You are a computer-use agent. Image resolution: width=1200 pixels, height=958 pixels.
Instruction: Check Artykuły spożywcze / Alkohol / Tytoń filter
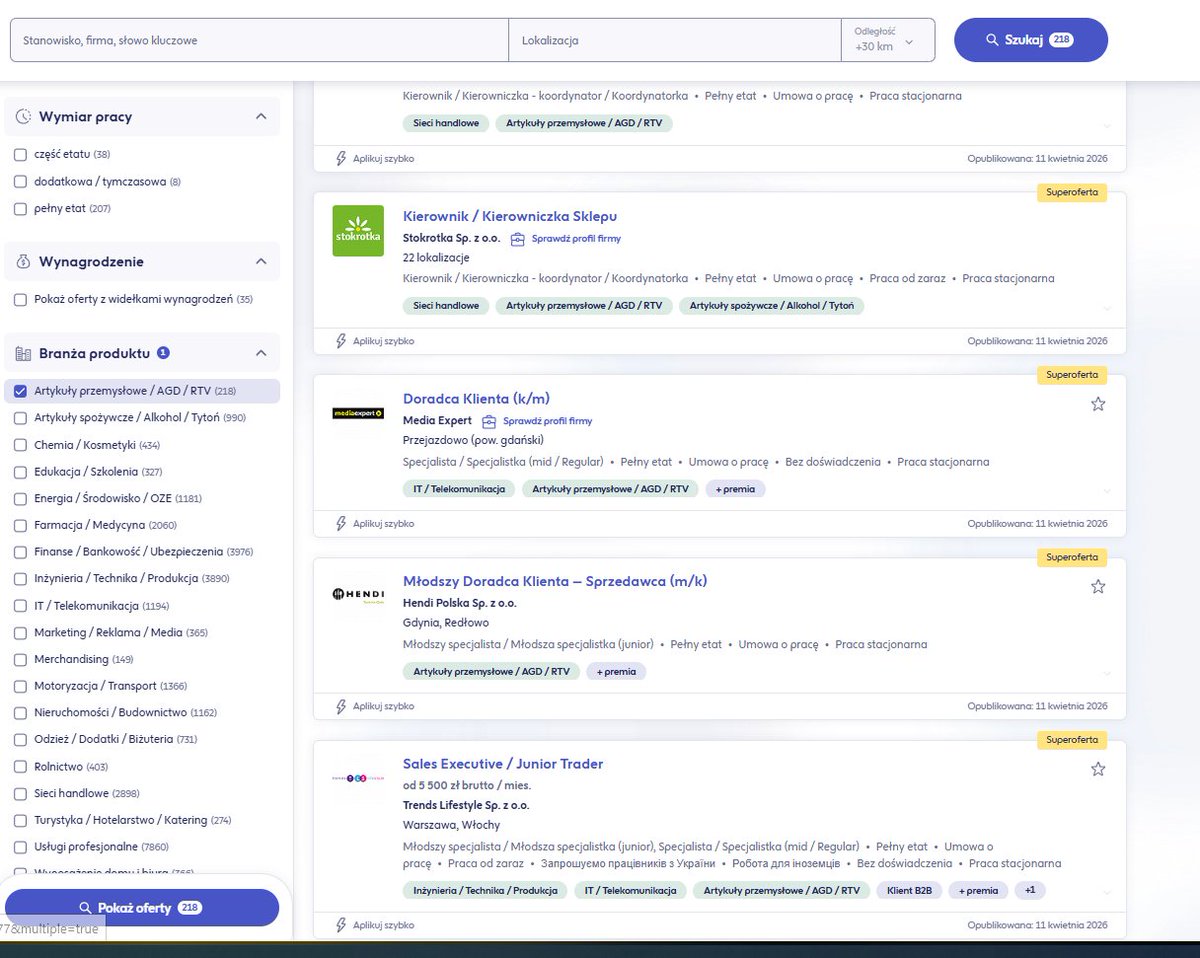point(20,417)
